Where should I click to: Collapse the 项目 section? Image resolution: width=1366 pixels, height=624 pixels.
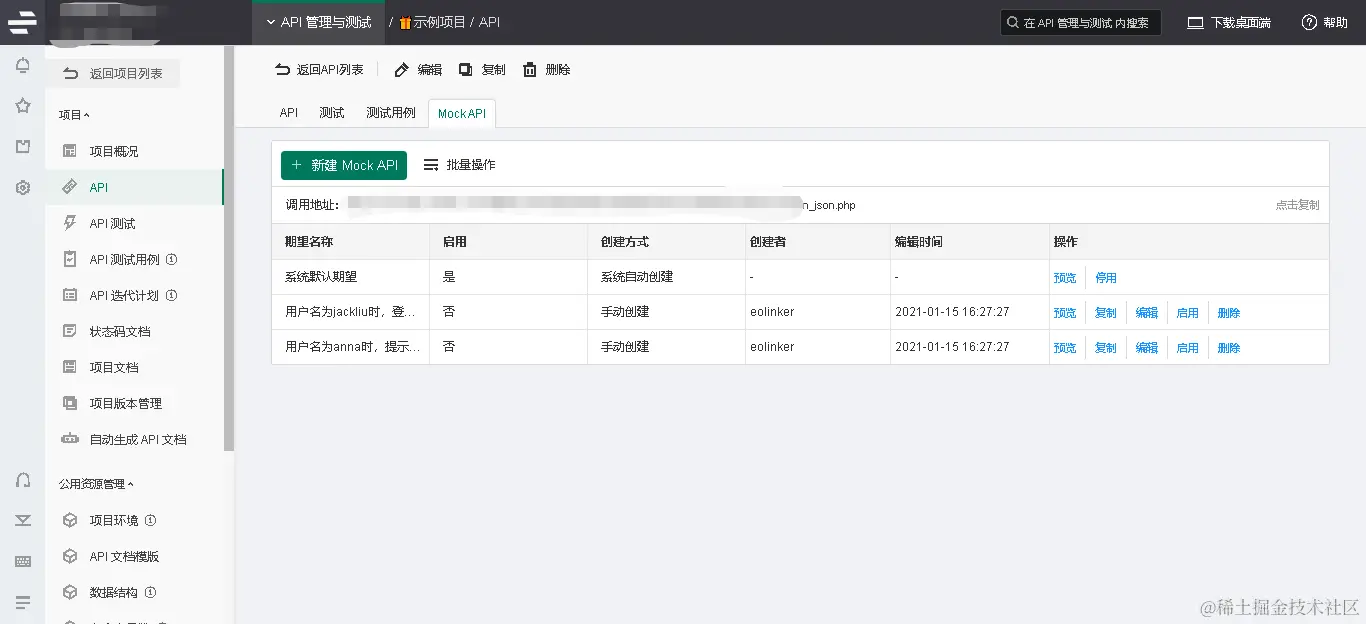pos(74,115)
